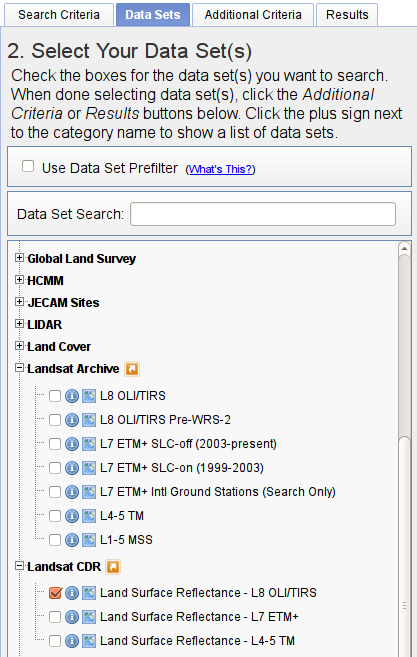This screenshot has height=657, width=417.
Task: Open info for Land Surface Reflectance - L7 ETM+
Action: [72, 617]
